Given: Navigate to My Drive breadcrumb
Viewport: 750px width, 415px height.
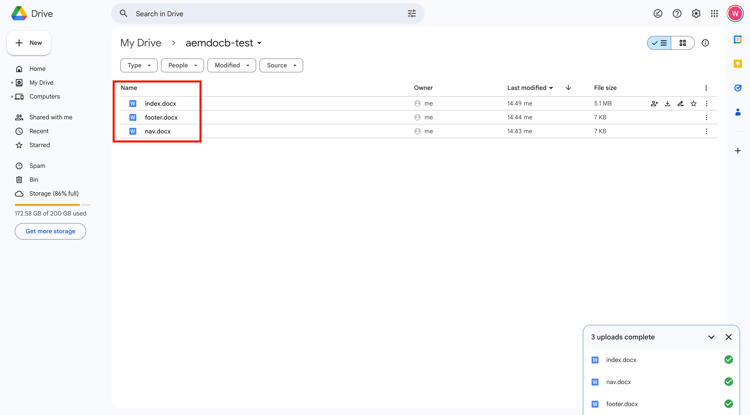Looking at the screenshot, I should [x=141, y=43].
